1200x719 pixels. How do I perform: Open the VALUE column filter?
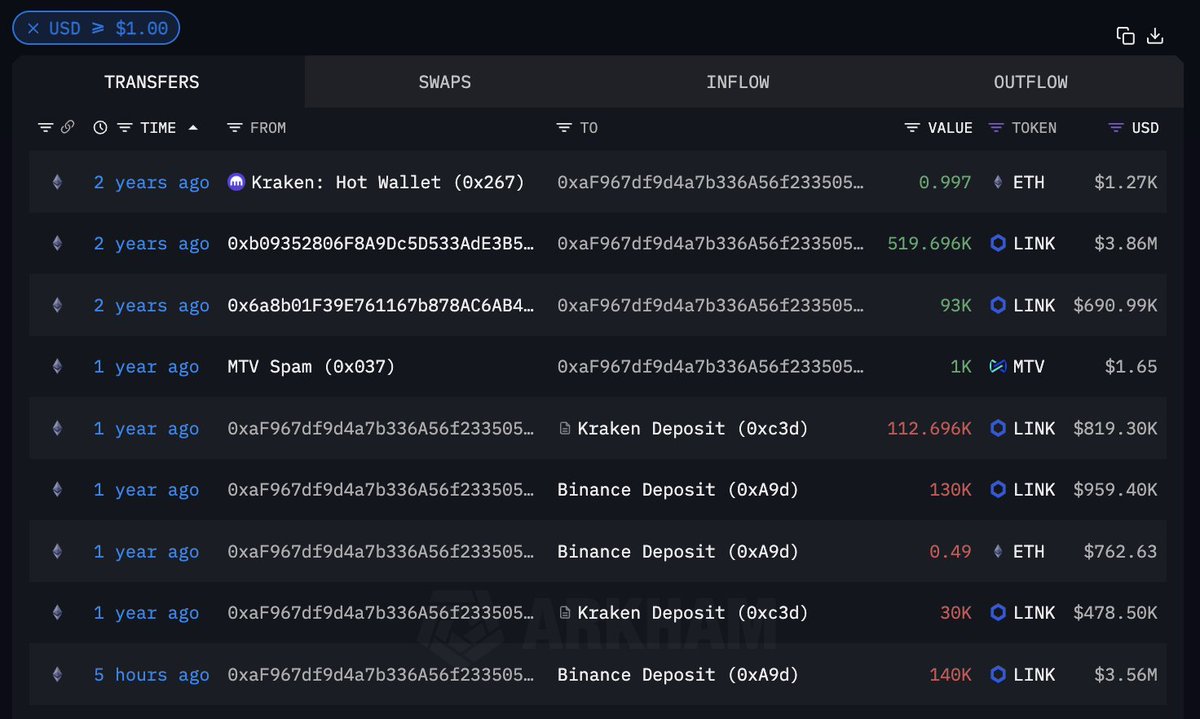tap(912, 128)
